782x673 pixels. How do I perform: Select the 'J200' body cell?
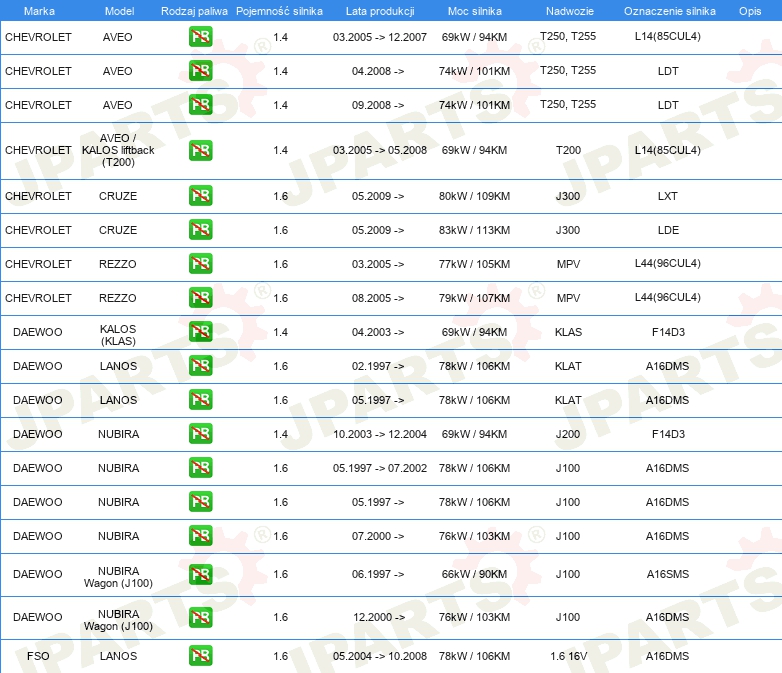568,434
